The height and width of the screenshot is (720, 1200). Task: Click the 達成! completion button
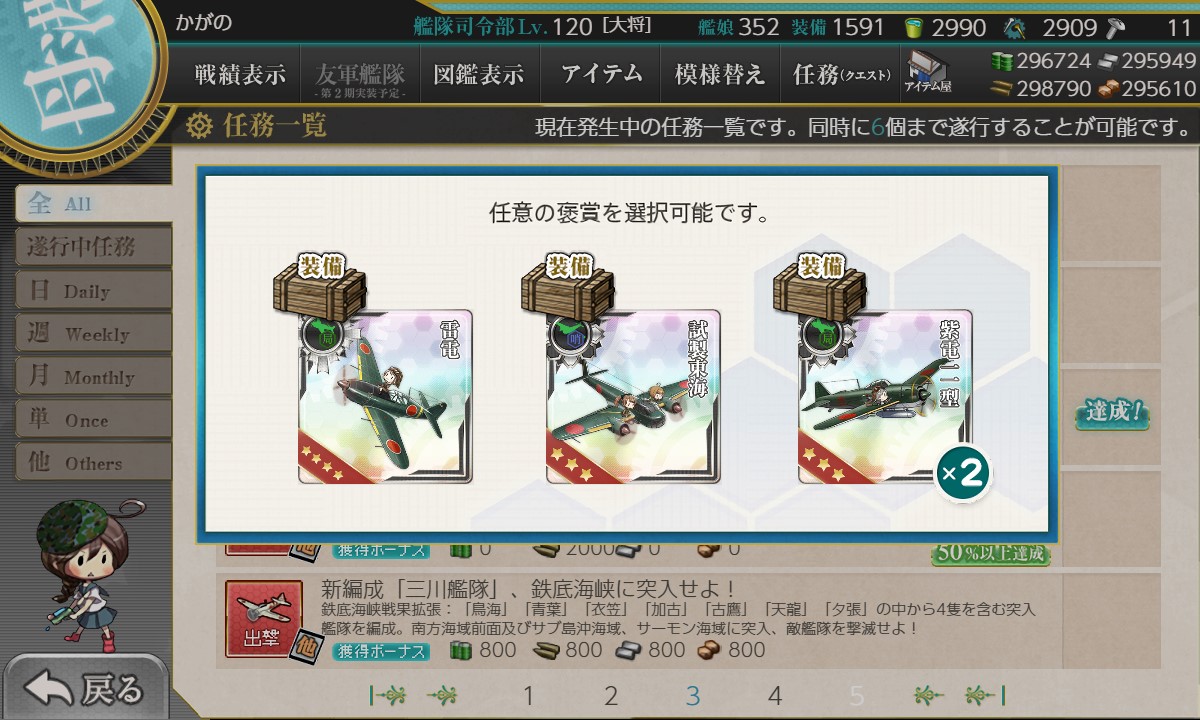coord(1113,412)
